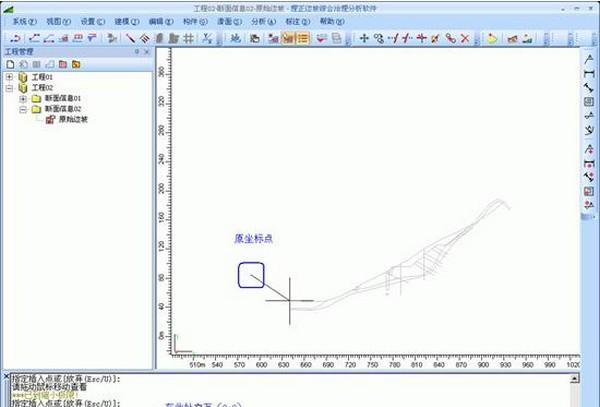Click the diagonal line draw tool

130,38
